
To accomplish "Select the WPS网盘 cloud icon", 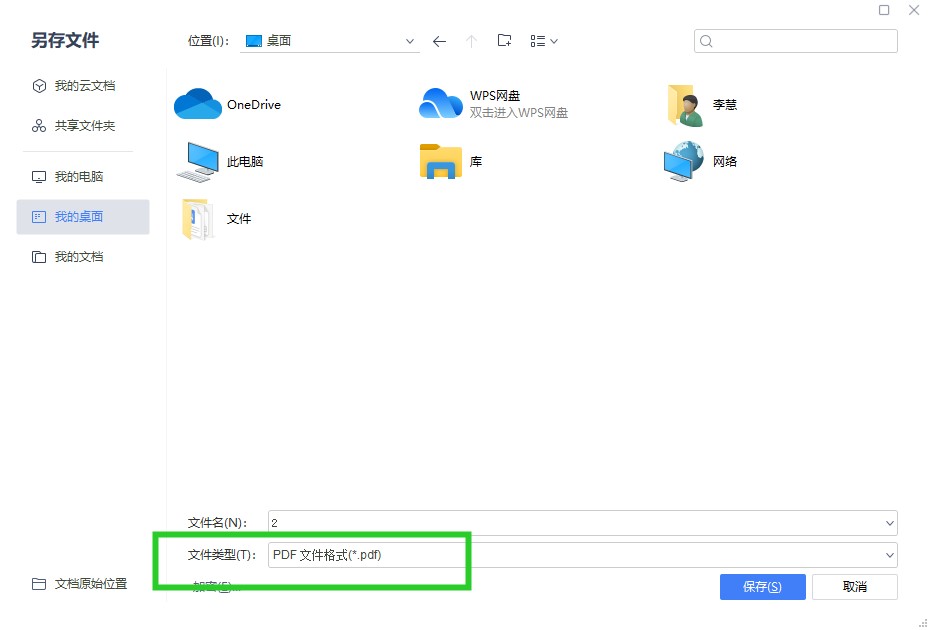I will [x=441, y=103].
